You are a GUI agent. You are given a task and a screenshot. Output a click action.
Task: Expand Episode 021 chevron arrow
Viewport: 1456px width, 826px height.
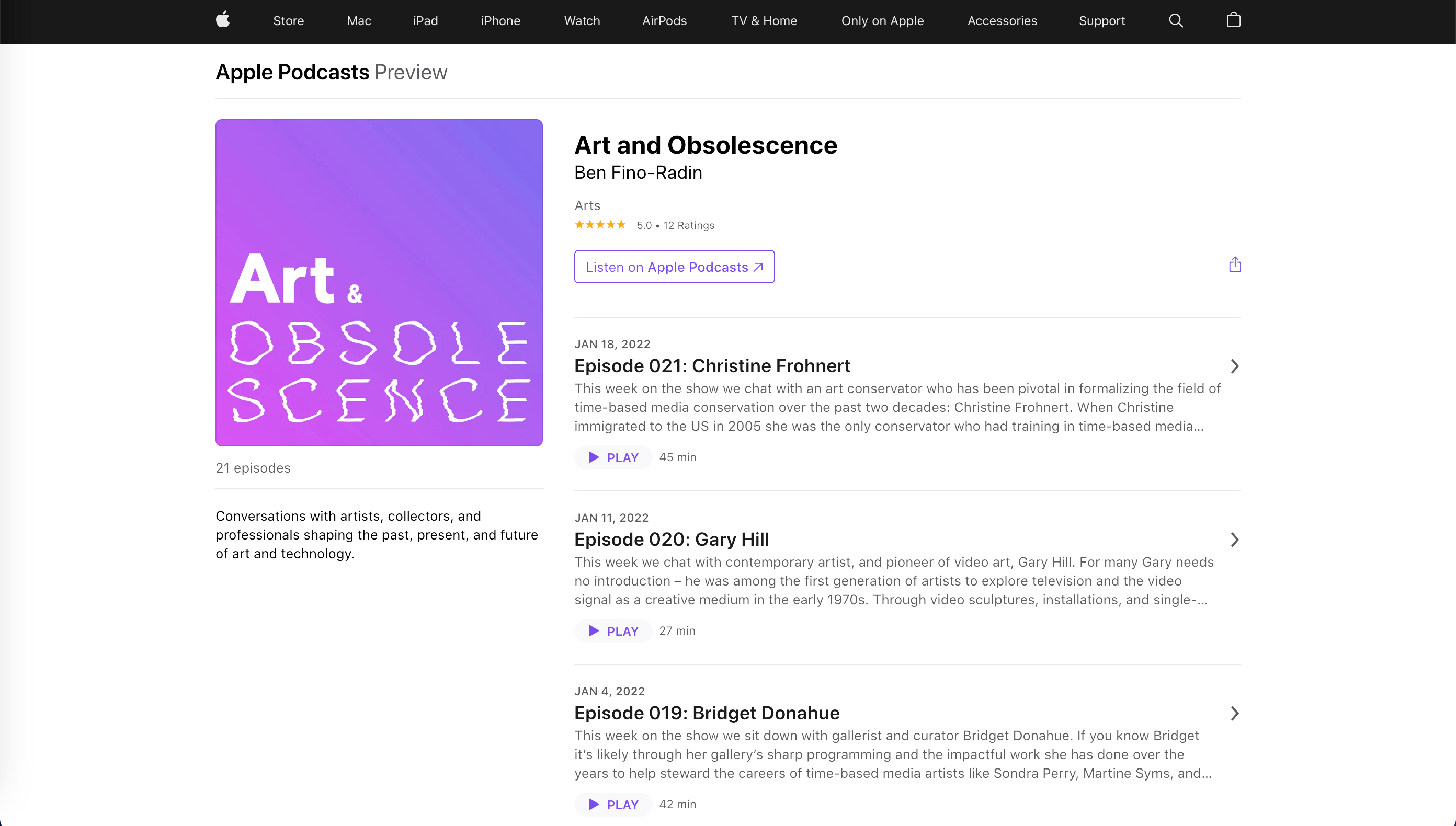pos(1234,366)
